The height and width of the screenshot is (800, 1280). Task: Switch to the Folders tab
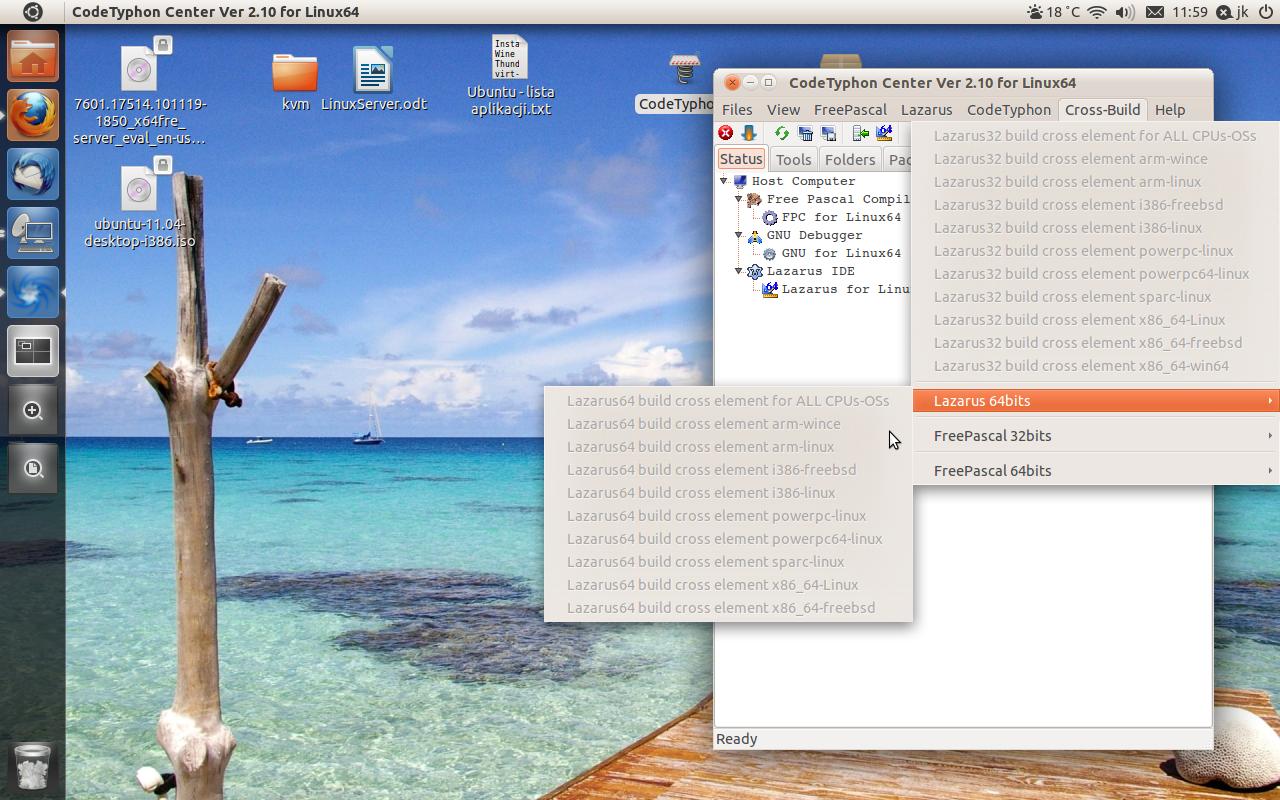coord(849,160)
